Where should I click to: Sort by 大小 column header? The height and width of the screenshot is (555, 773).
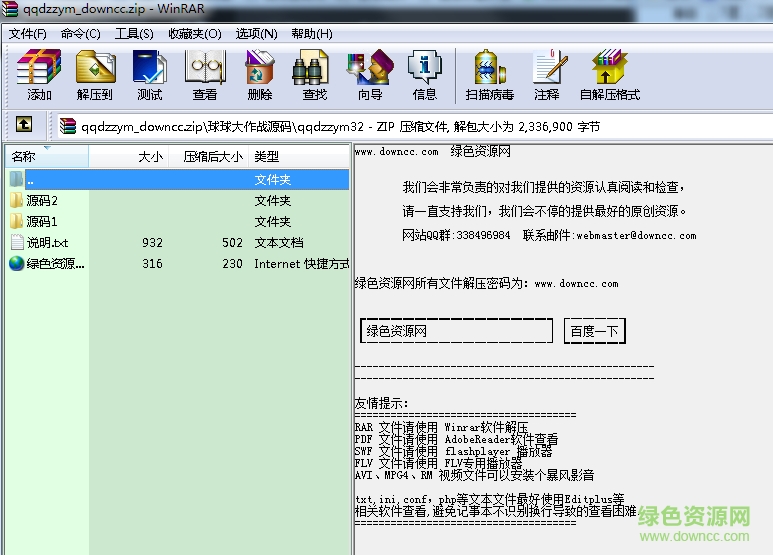coord(129,157)
